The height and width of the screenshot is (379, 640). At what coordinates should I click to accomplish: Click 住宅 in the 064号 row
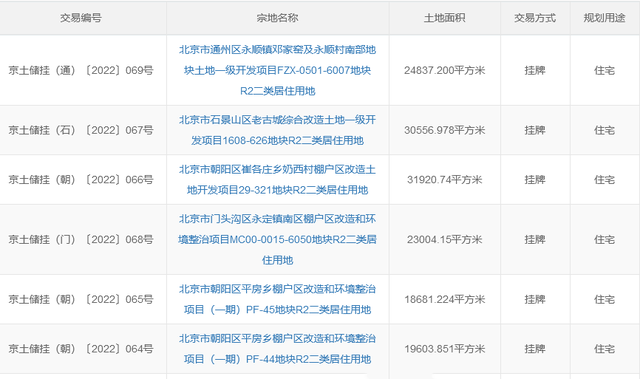coord(604,349)
